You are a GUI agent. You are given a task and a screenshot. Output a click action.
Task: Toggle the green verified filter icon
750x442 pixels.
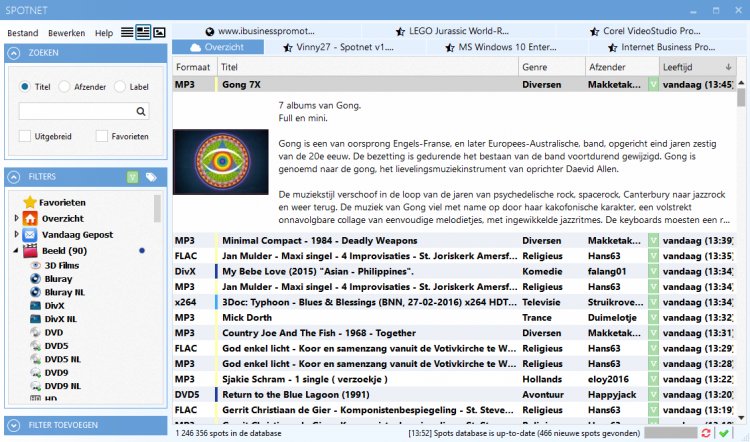coord(132,177)
